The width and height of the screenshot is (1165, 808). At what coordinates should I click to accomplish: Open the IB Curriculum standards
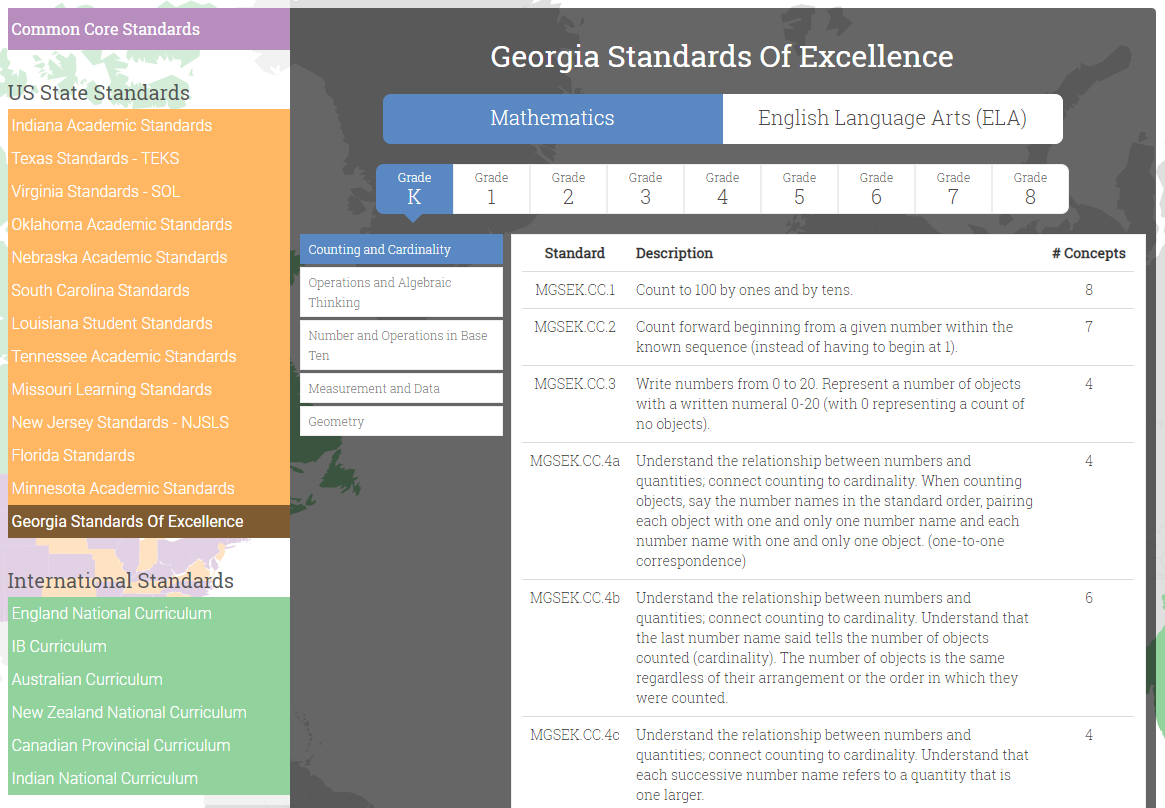point(58,646)
